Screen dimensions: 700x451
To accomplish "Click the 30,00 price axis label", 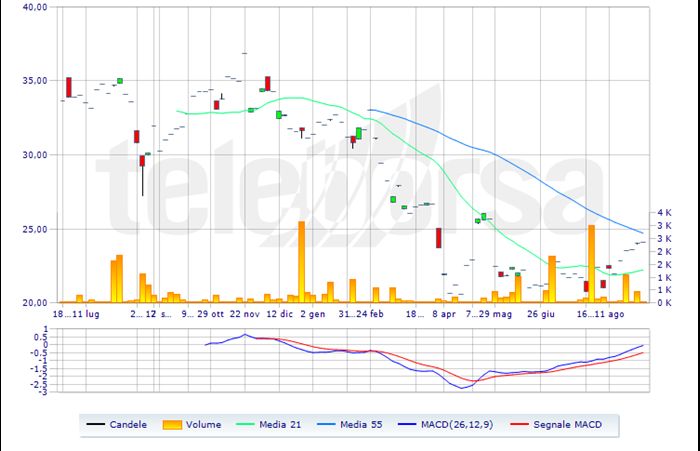I will [x=35, y=155].
